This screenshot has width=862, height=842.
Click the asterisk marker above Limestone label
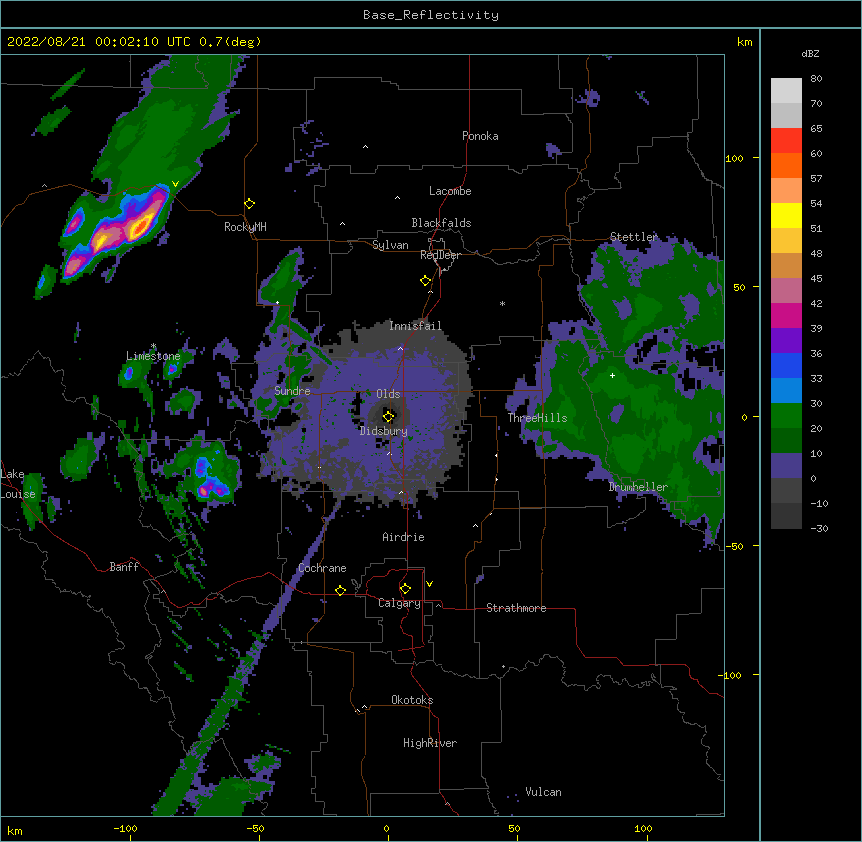point(153,346)
